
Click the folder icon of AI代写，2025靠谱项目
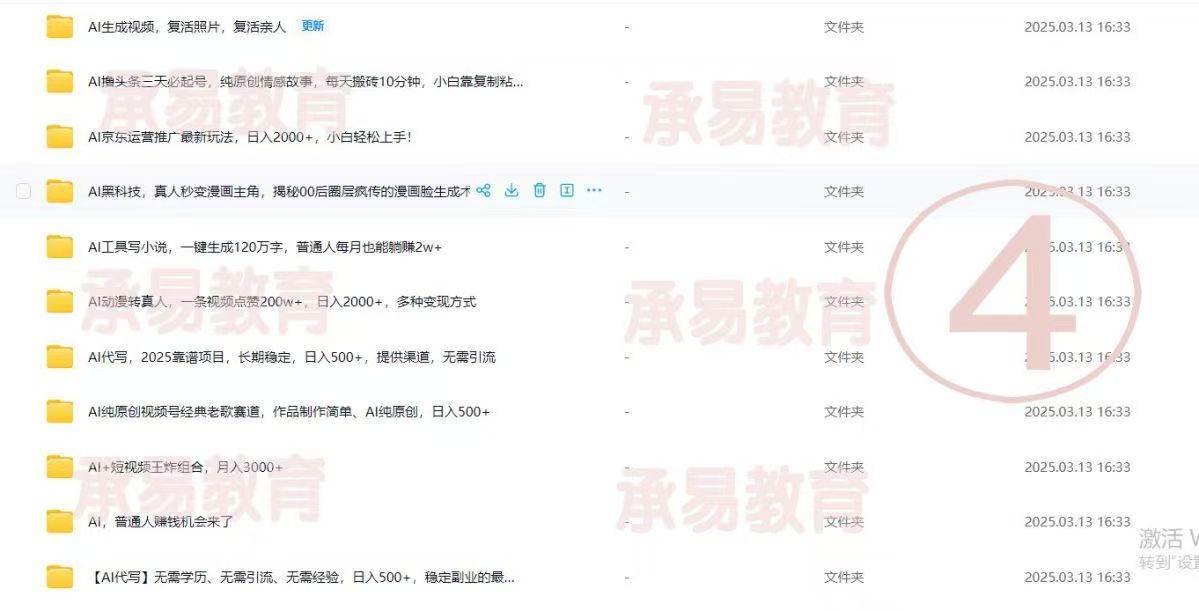pyautogui.click(x=60, y=357)
